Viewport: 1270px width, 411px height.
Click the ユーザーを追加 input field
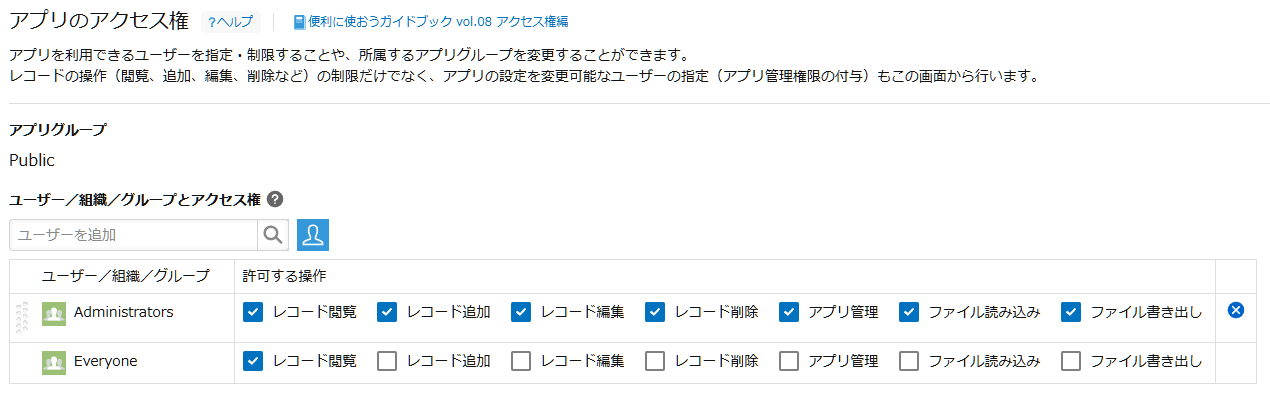pyautogui.click(x=134, y=235)
